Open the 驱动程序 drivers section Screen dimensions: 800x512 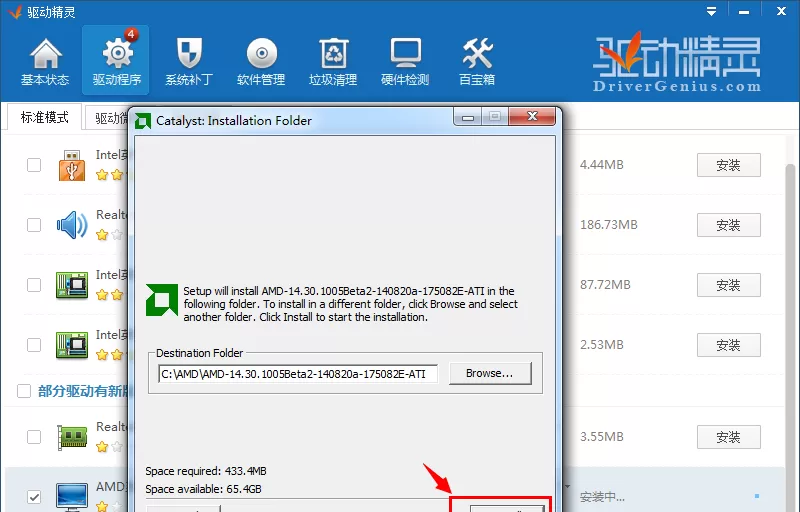click(116, 60)
